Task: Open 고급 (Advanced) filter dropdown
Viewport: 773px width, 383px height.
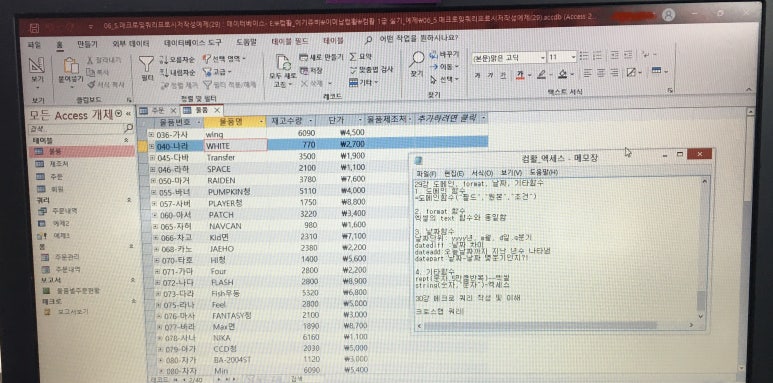Action: 217,71
